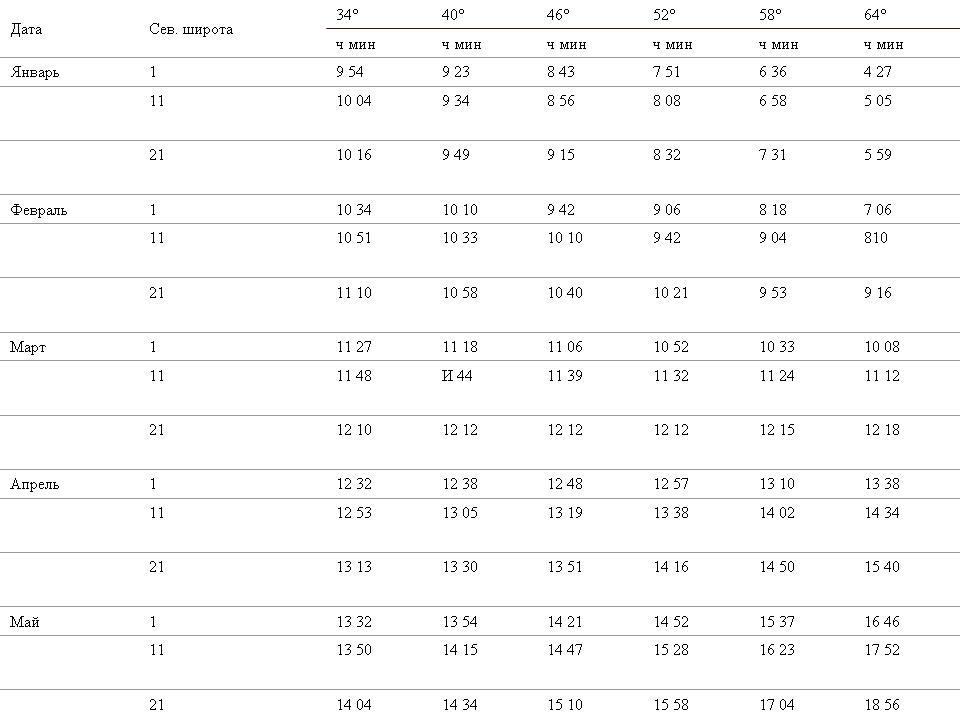Screen dimensions: 960x720
Task: Select the 40° latitude column header
Action: pos(454,15)
